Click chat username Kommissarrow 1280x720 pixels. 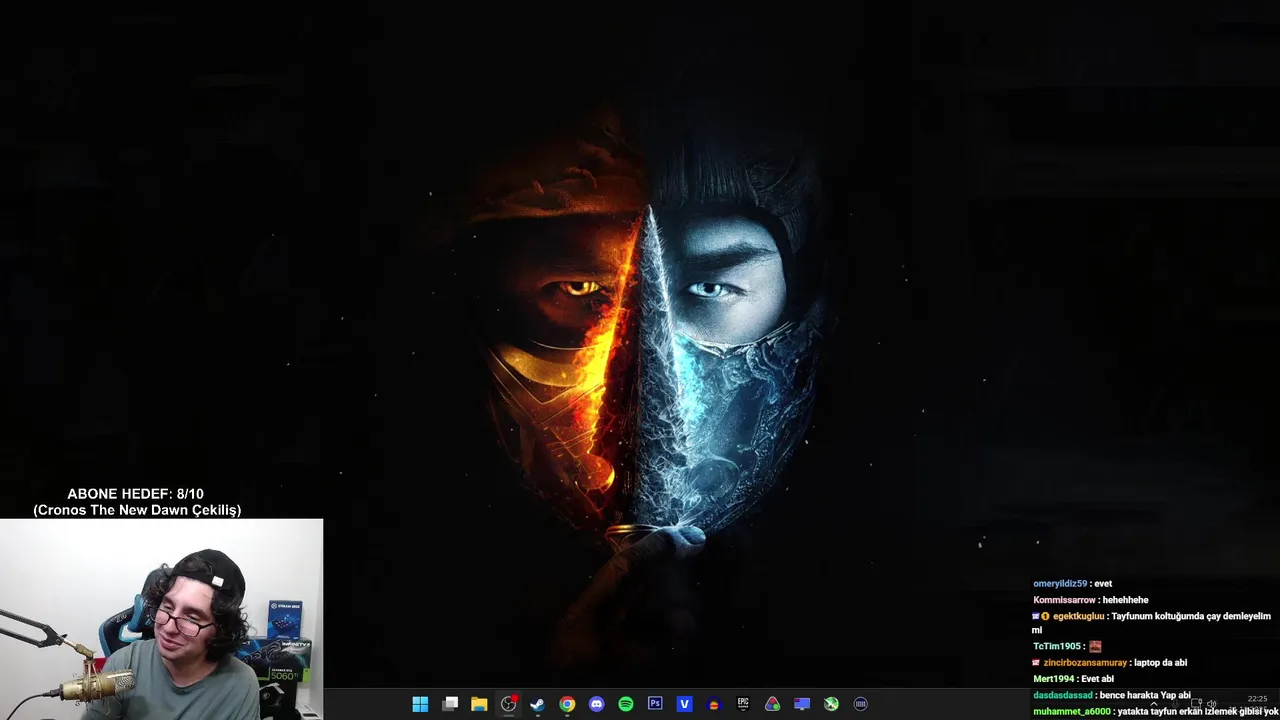(x=1064, y=600)
